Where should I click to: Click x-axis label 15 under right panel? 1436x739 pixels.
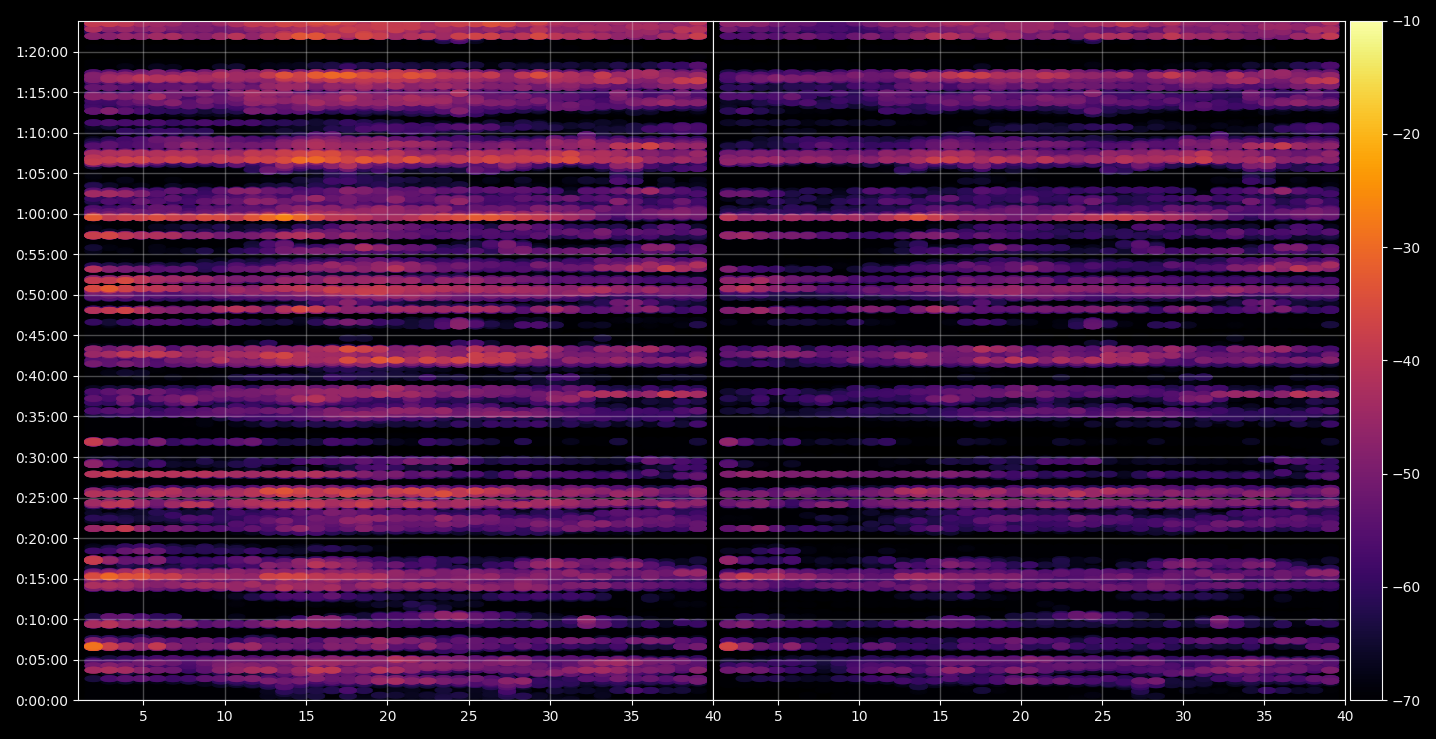940,717
